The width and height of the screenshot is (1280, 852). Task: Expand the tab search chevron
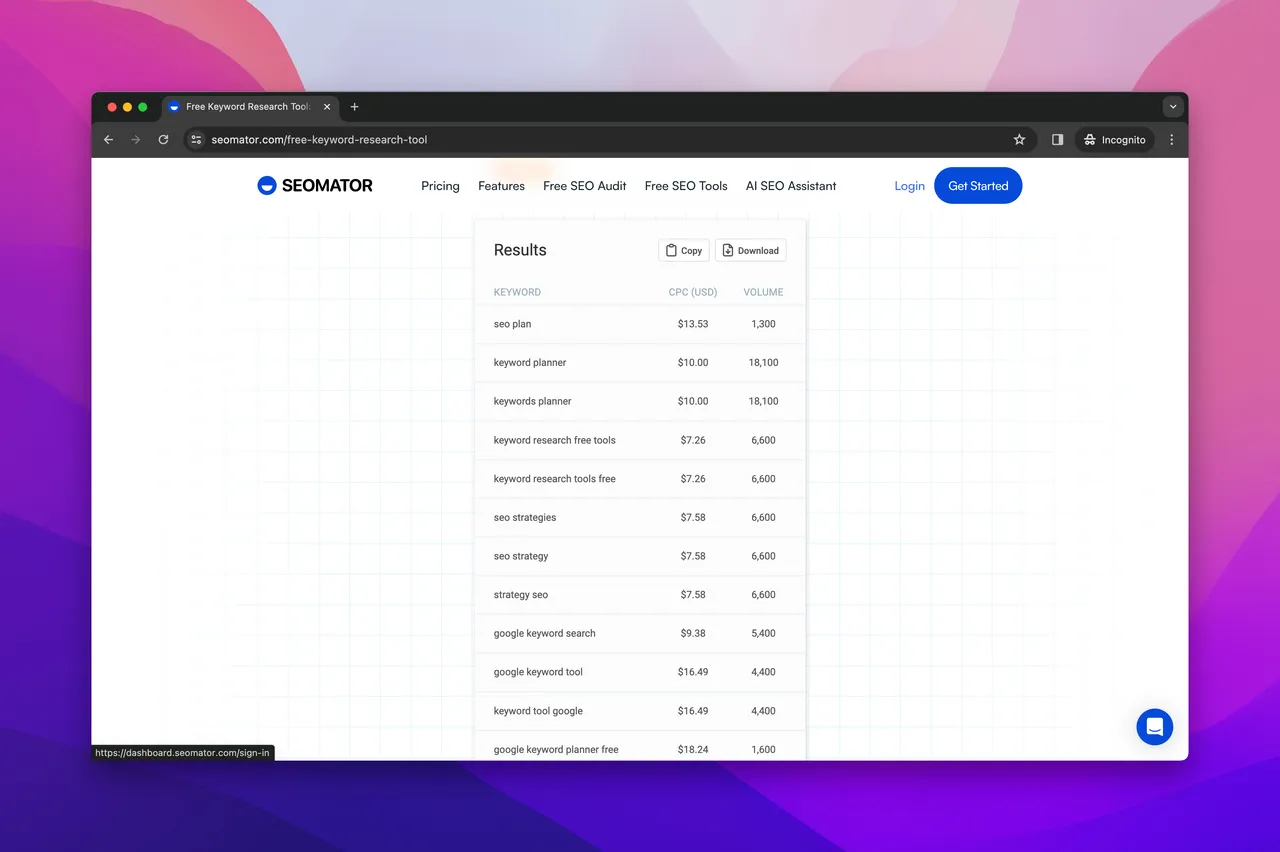click(x=1173, y=107)
